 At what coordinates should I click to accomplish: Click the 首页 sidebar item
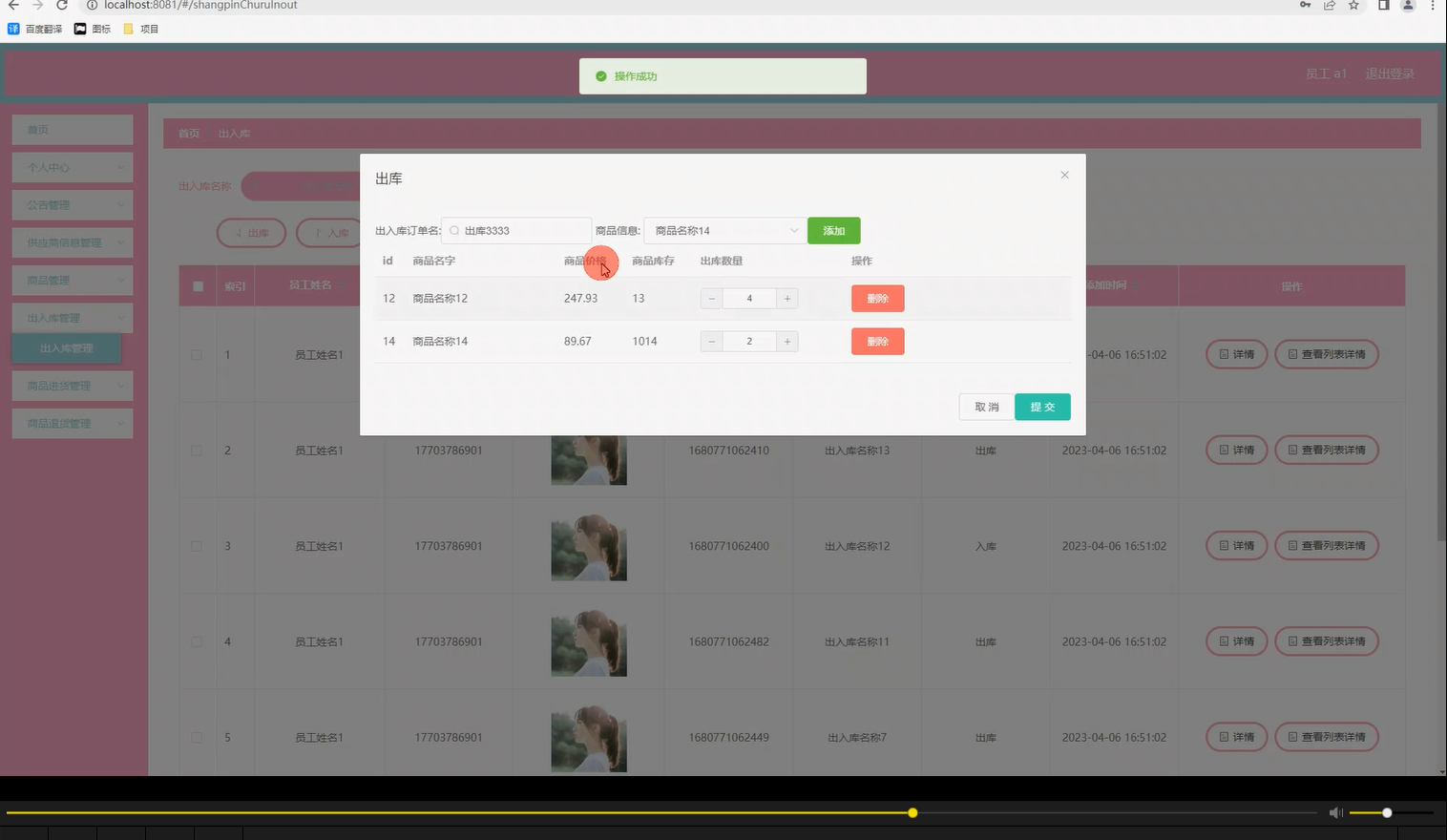tap(73, 130)
